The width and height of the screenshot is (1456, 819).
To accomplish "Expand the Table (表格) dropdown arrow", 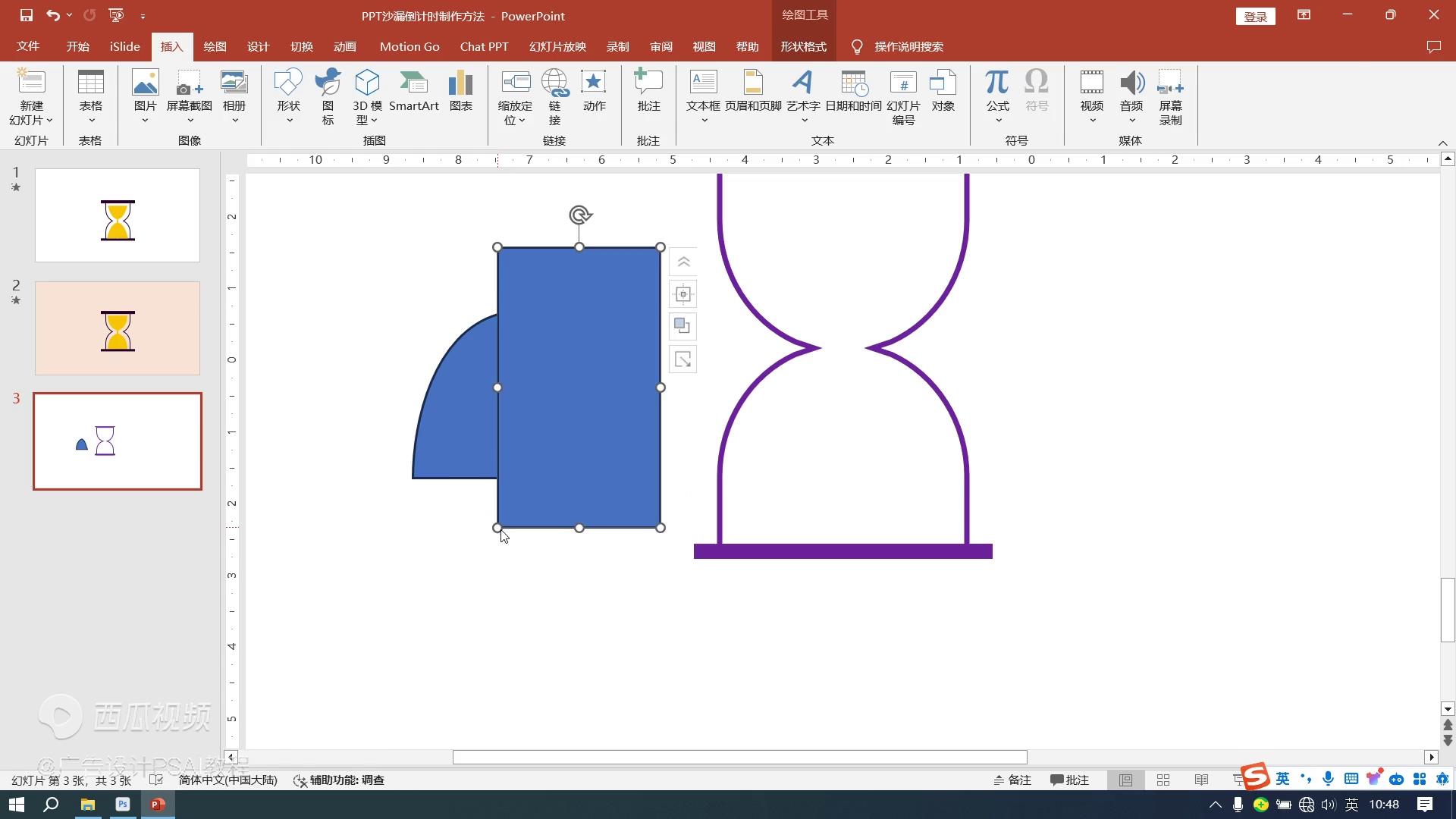I will pos(91,121).
